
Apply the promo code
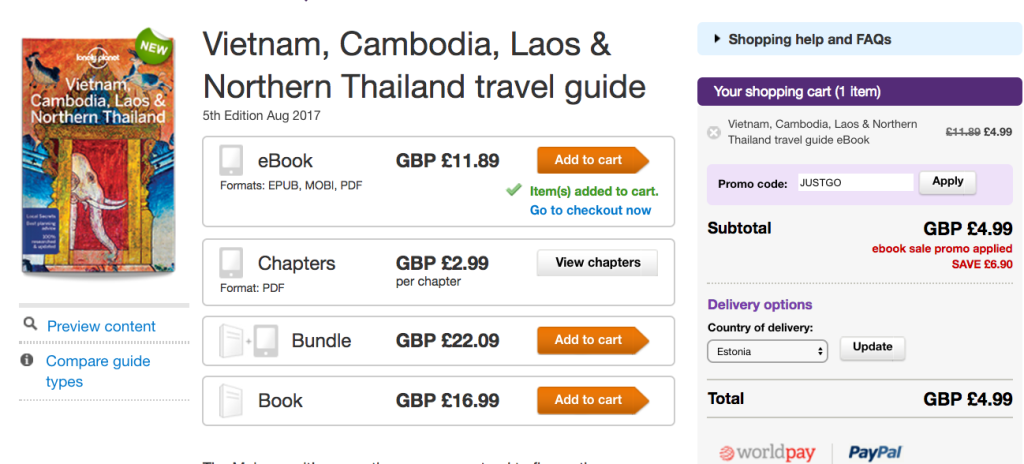click(x=947, y=182)
